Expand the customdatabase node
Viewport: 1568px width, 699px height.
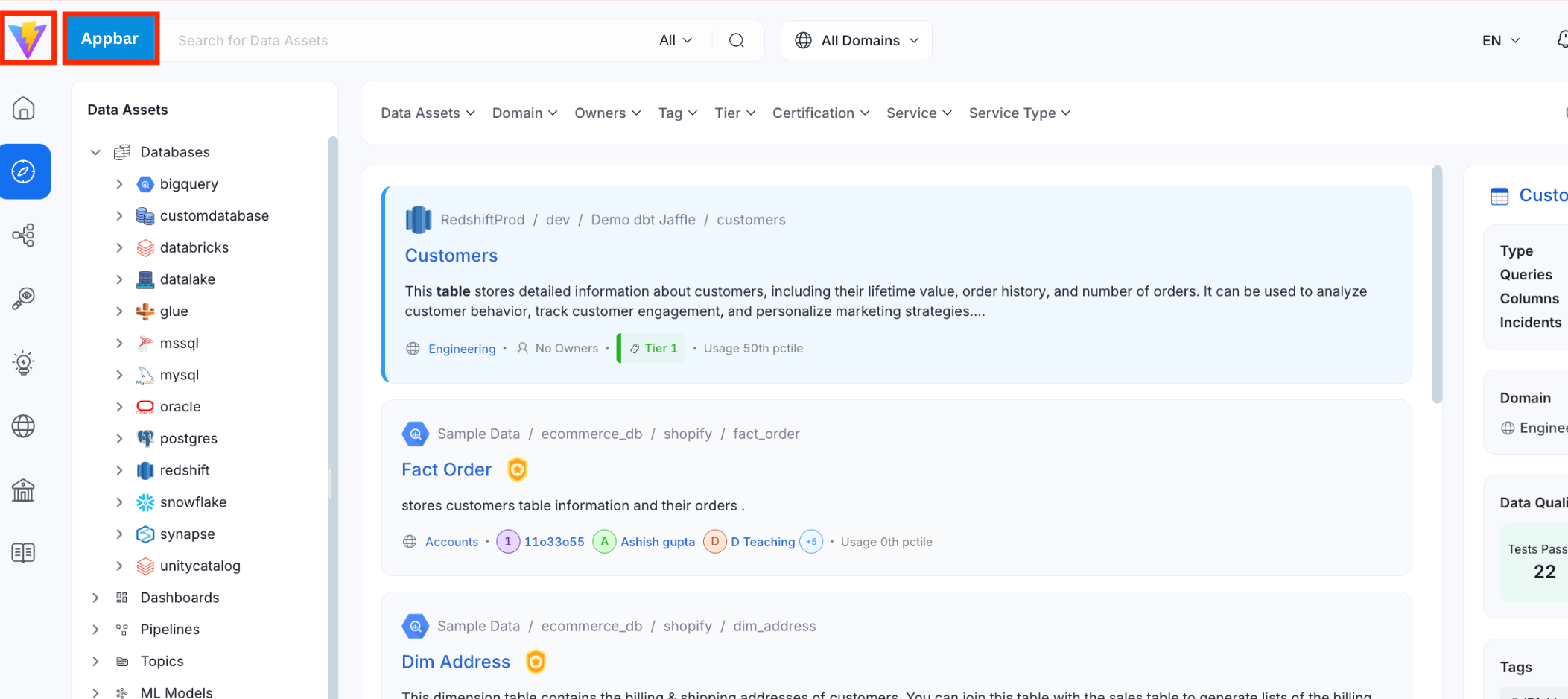coord(119,216)
